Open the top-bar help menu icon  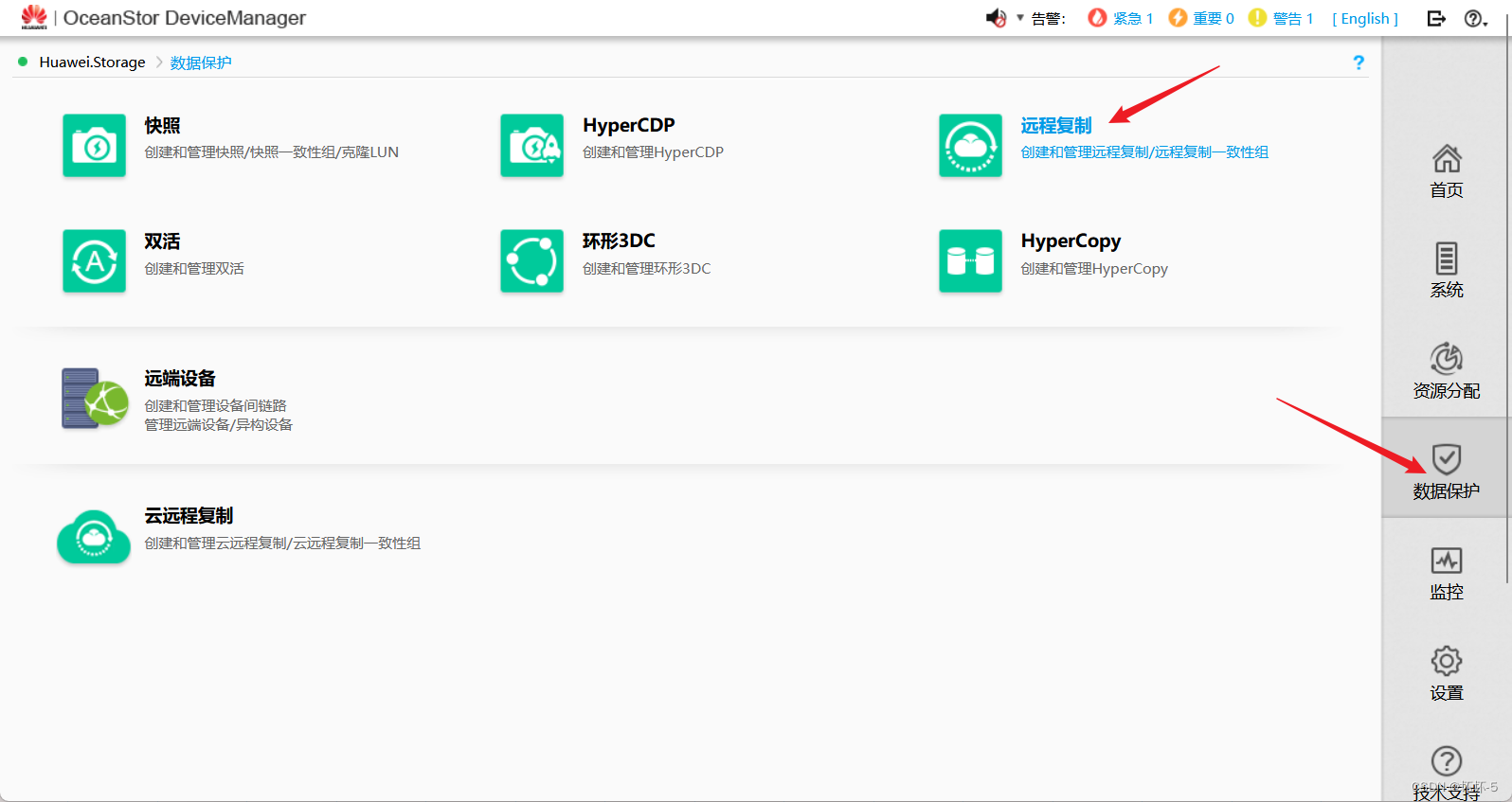pos(1475,18)
